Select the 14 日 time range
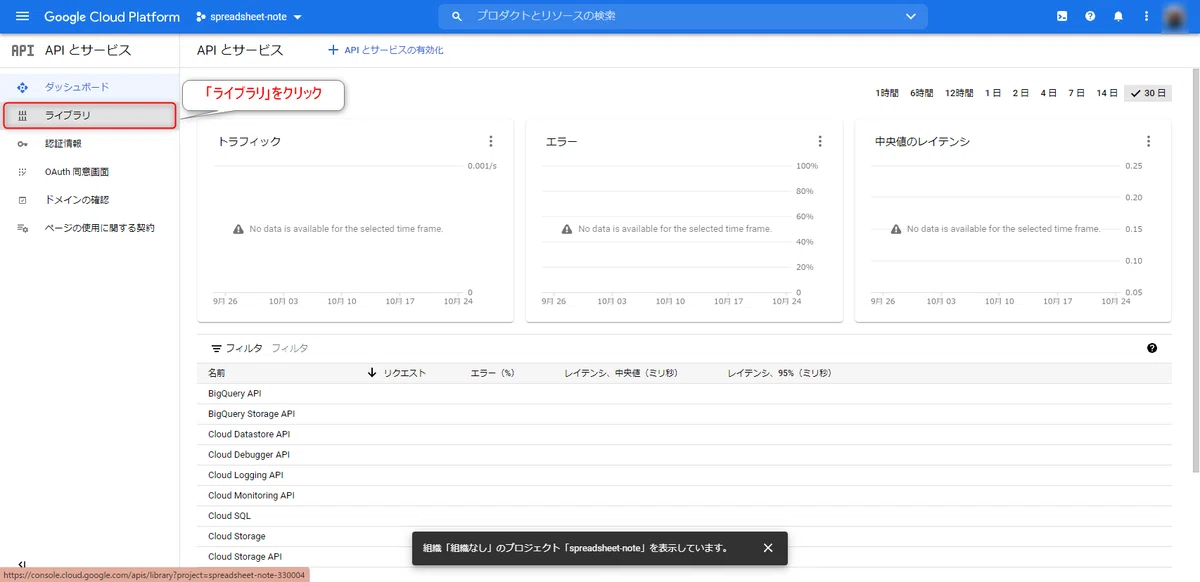1200x582 pixels. tap(1106, 93)
